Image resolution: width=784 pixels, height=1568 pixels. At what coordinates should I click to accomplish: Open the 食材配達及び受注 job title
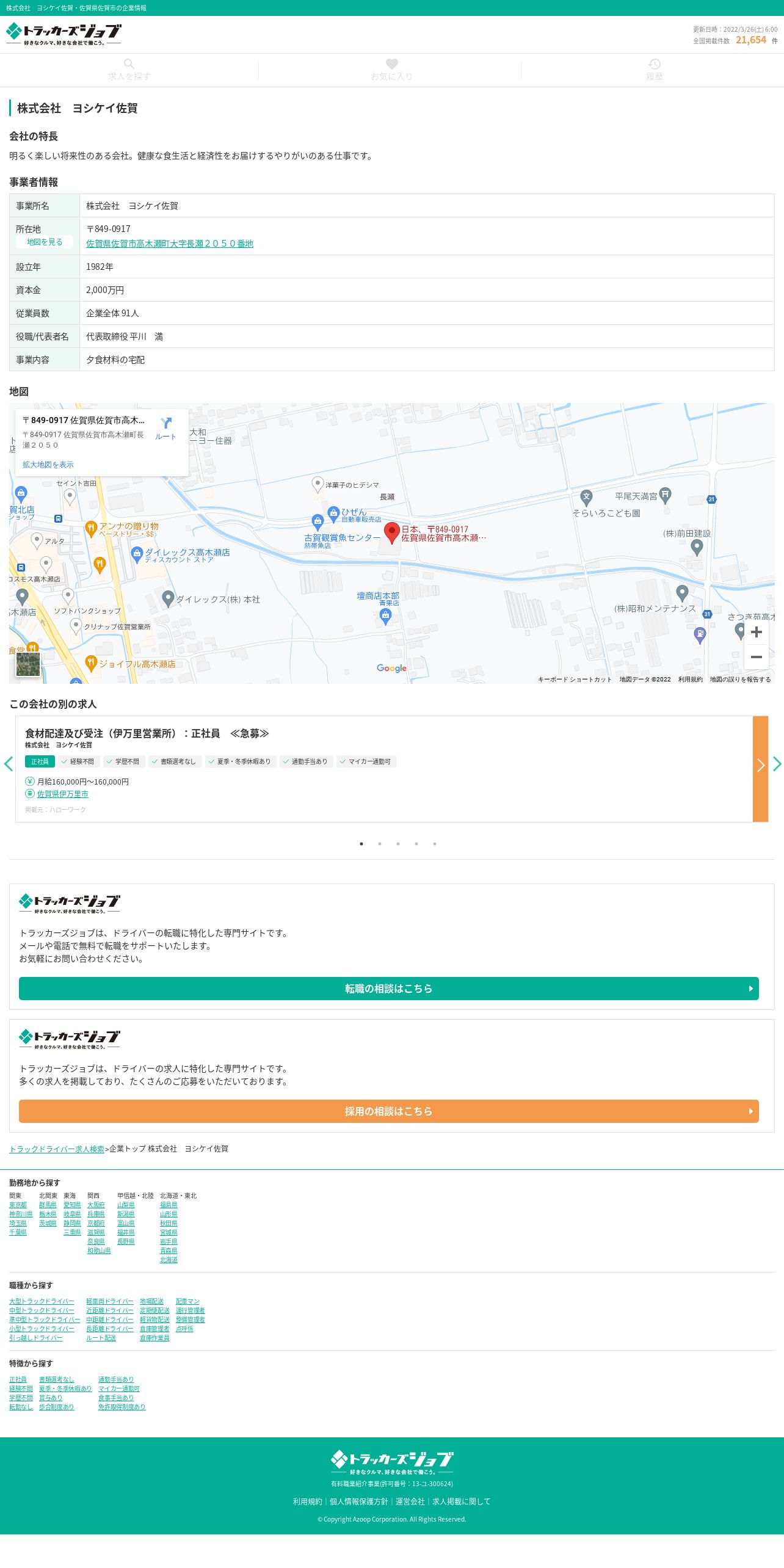click(147, 733)
